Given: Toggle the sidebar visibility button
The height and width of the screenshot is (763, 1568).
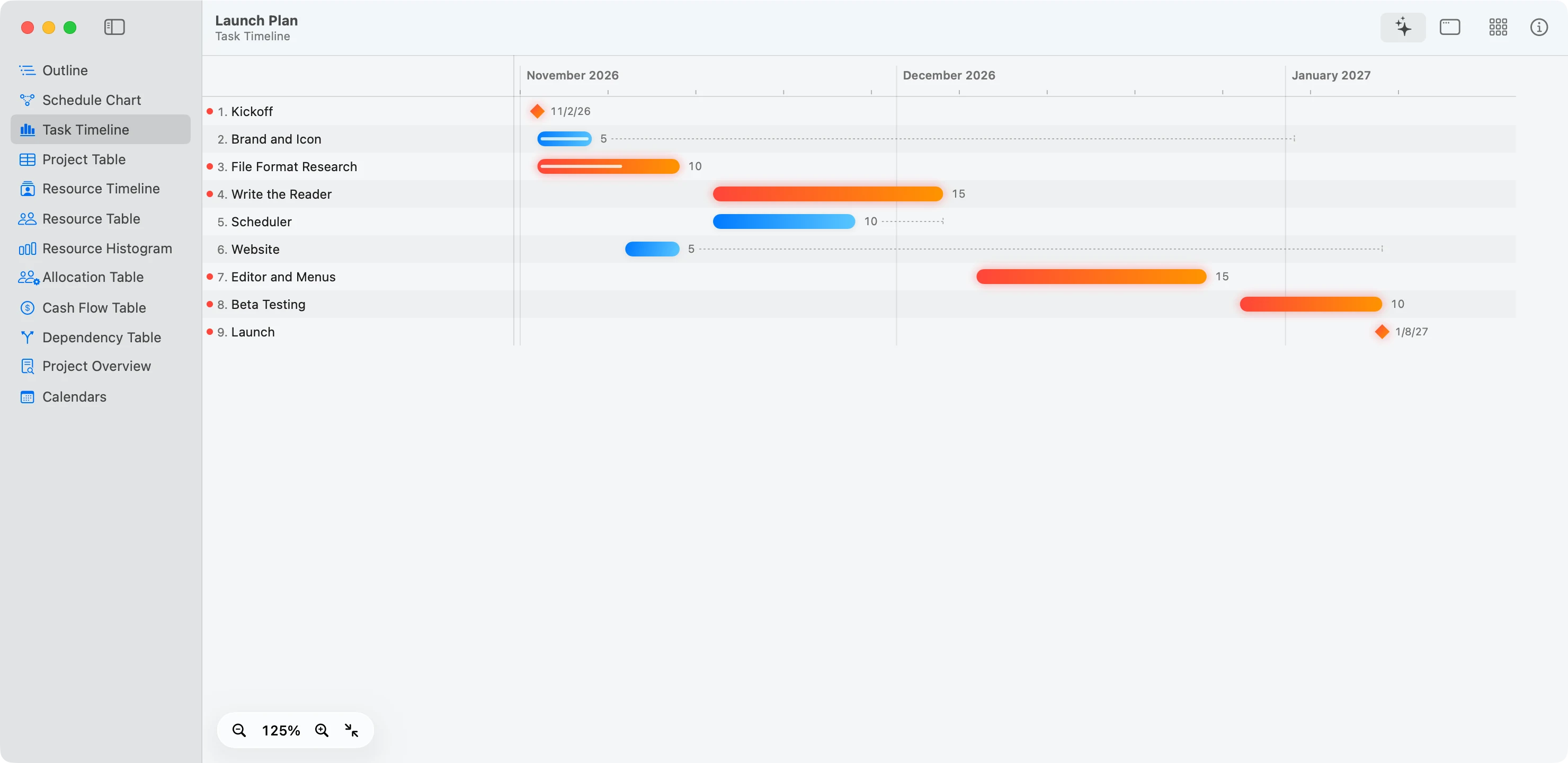Looking at the screenshot, I should 114,28.
